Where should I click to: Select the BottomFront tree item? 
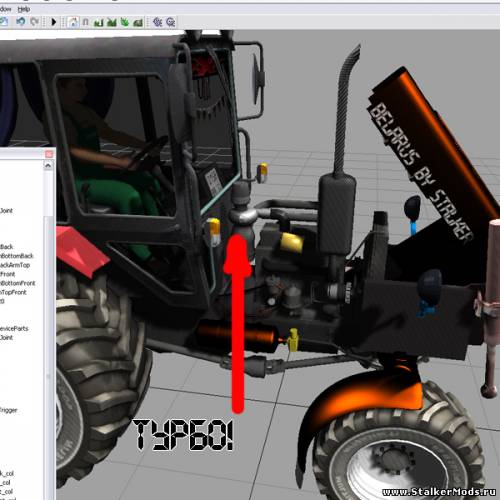click(x=18, y=283)
